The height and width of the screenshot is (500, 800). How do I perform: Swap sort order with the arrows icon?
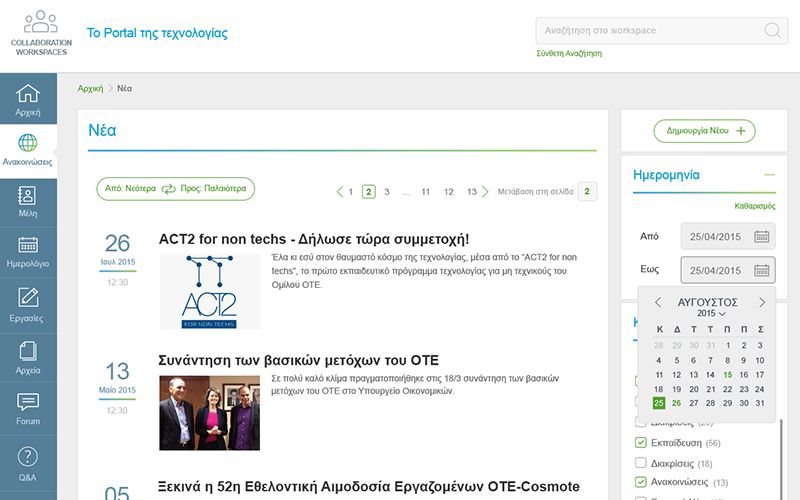click(168, 189)
